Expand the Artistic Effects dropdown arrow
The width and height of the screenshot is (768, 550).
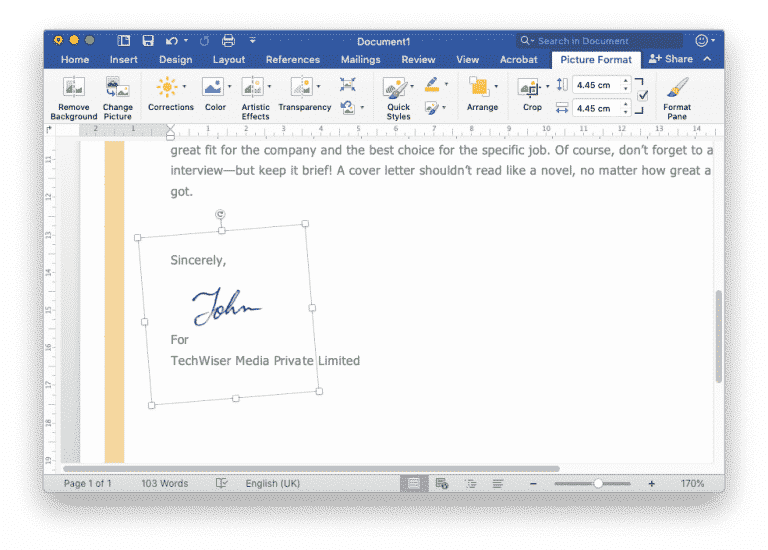tap(269, 87)
